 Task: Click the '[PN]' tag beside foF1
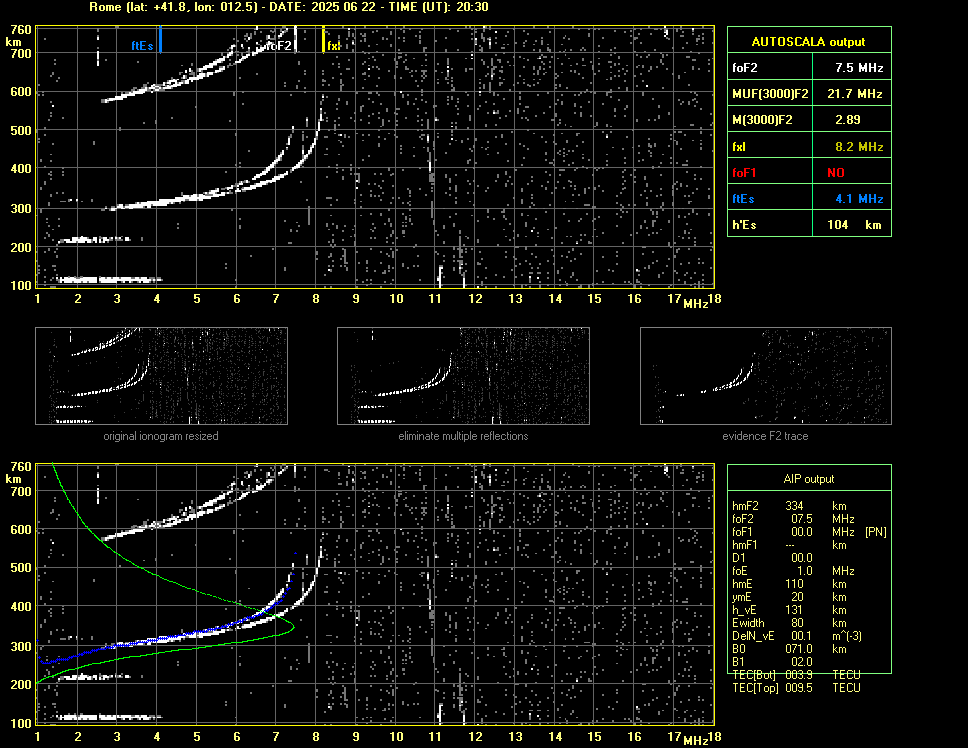(876, 532)
